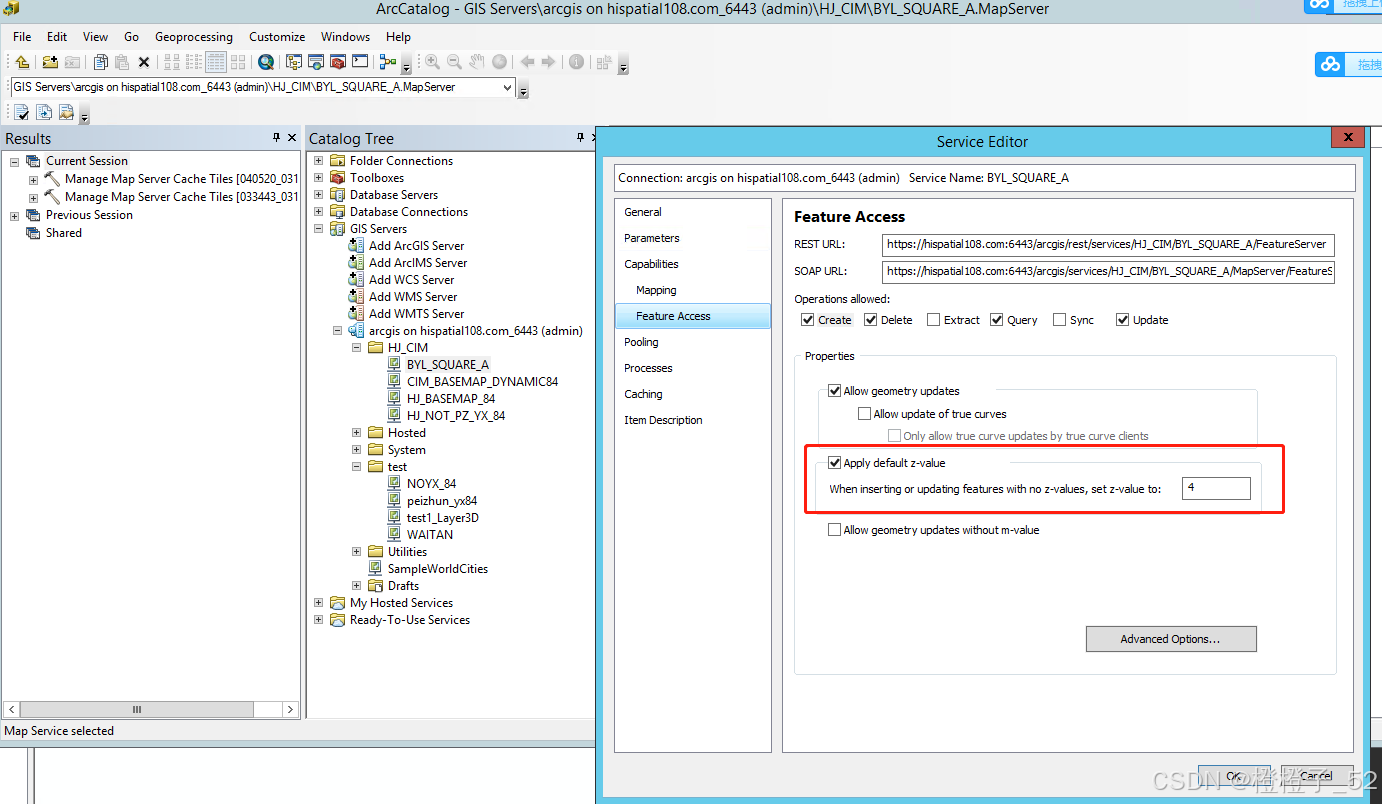Click Results panel horizontal scrollbar right arrow
Viewport: 1382px width, 804px height.
click(x=291, y=709)
